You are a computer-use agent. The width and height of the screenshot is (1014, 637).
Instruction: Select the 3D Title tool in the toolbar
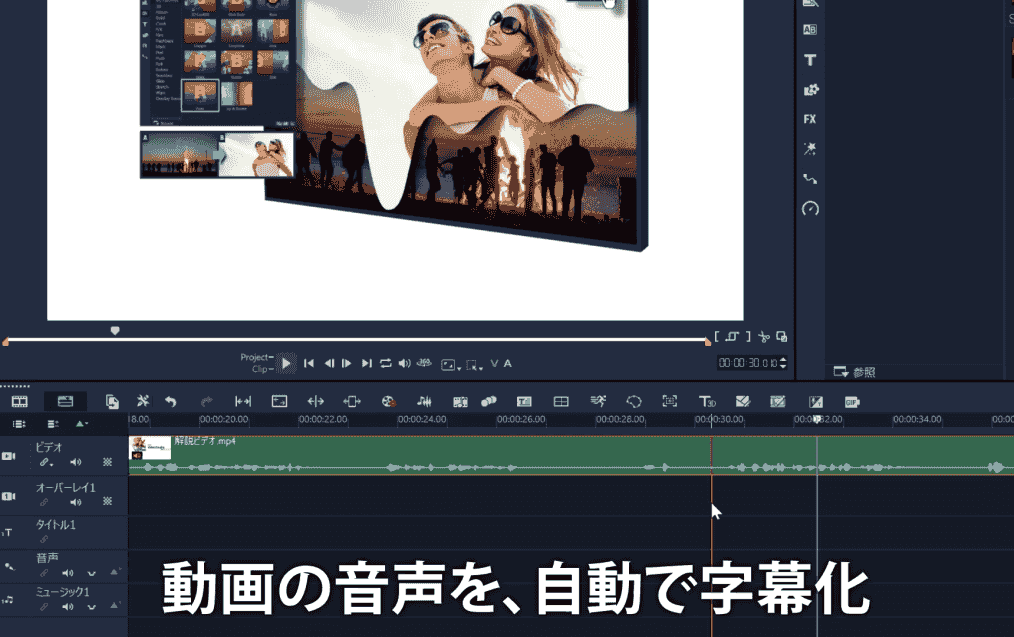coord(708,400)
